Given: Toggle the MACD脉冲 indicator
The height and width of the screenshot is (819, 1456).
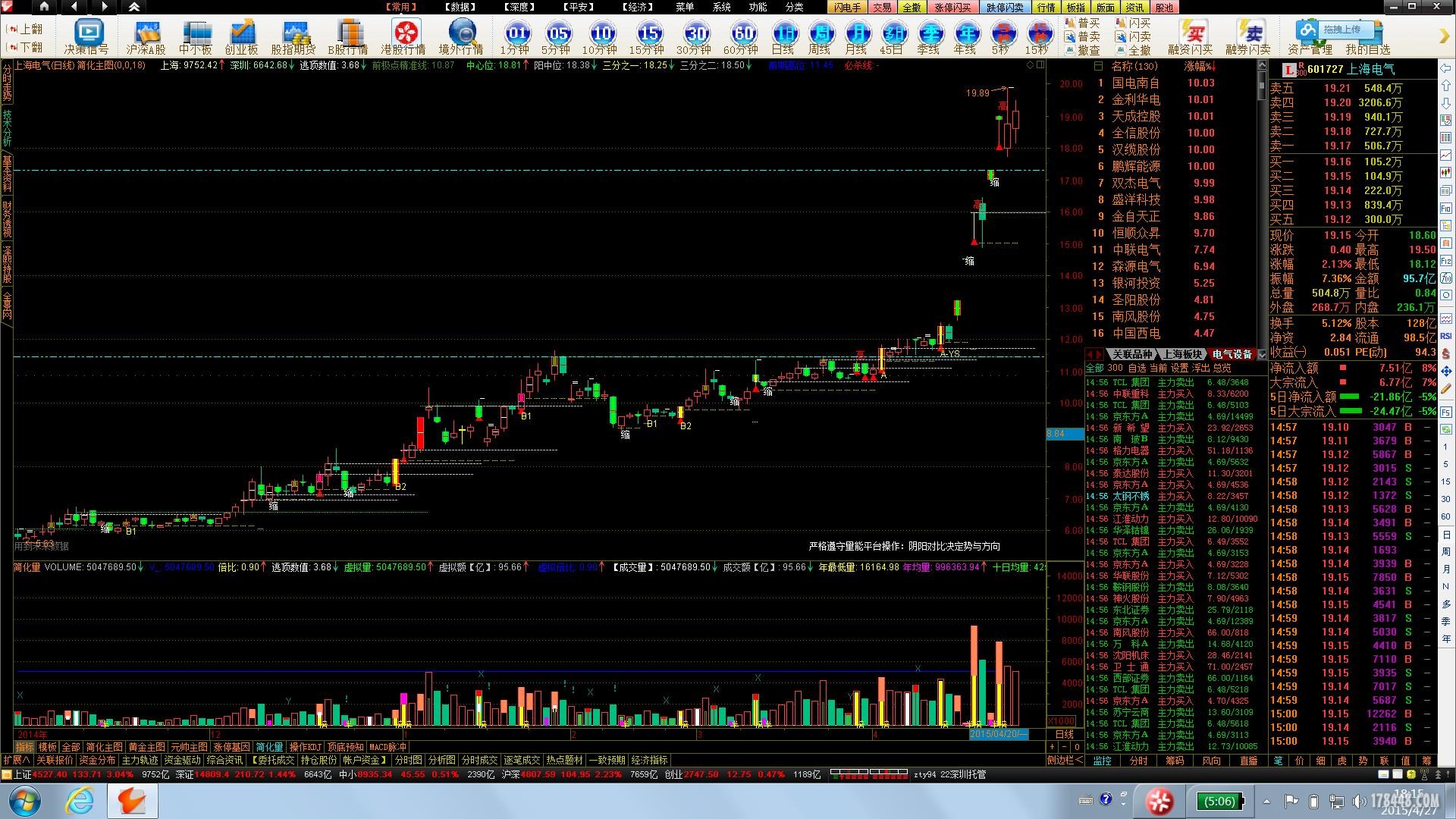Looking at the screenshot, I should (x=388, y=747).
